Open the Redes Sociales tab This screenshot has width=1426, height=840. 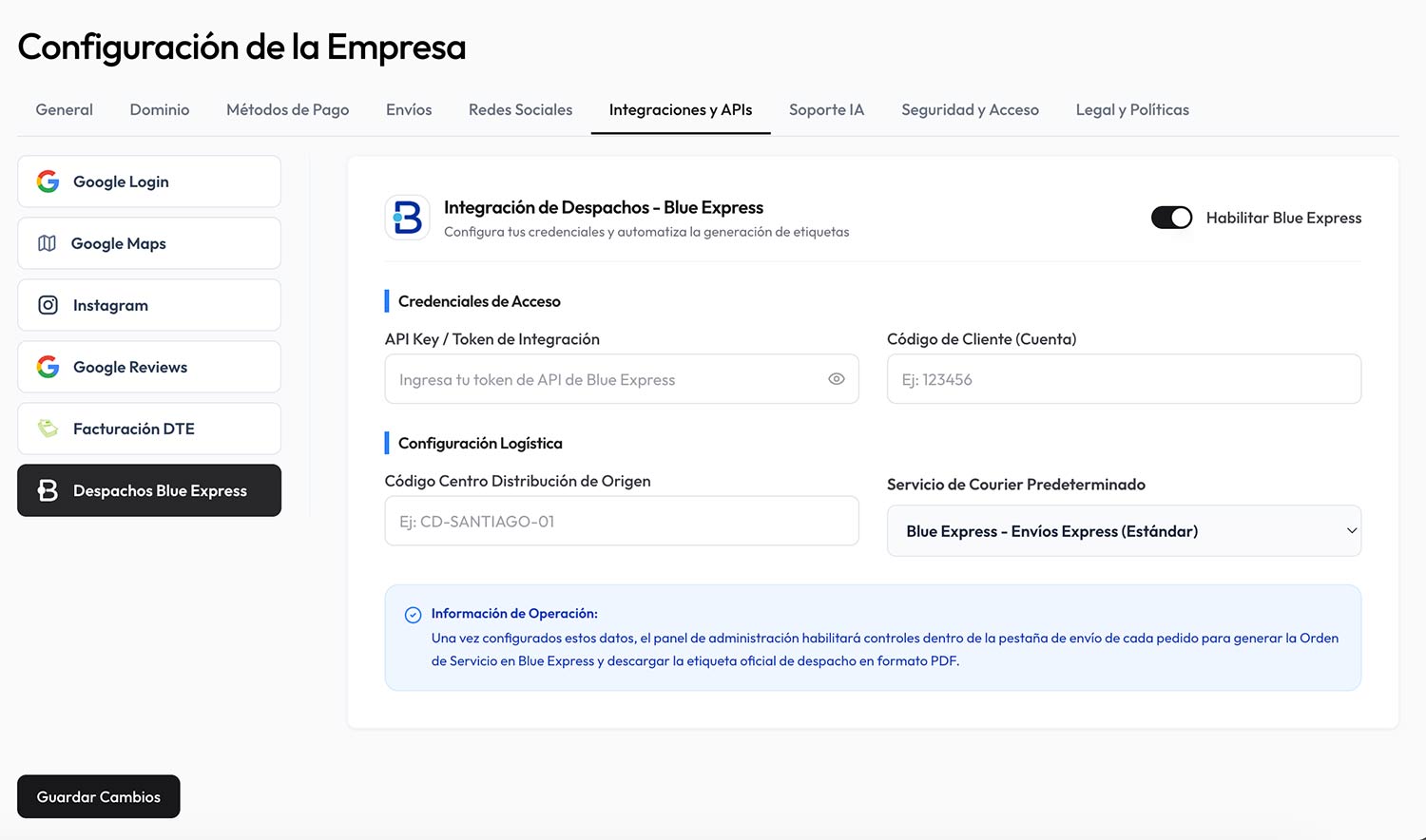click(x=521, y=110)
